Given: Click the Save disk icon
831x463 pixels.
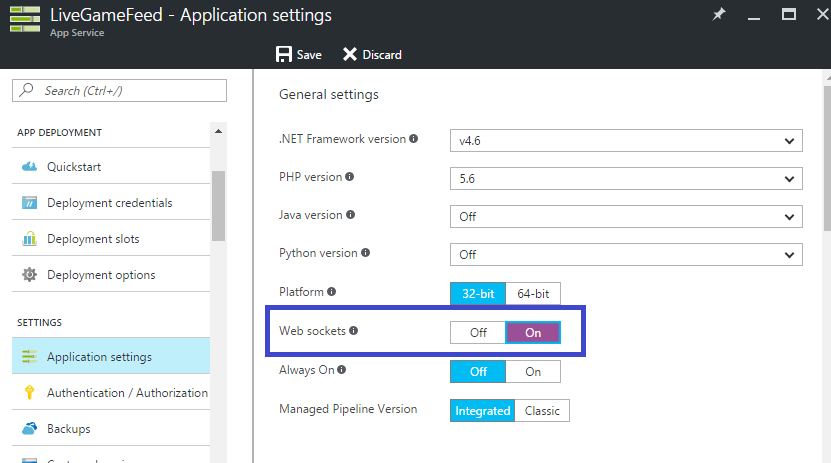Looking at the screenshot, I should (284, 54).
